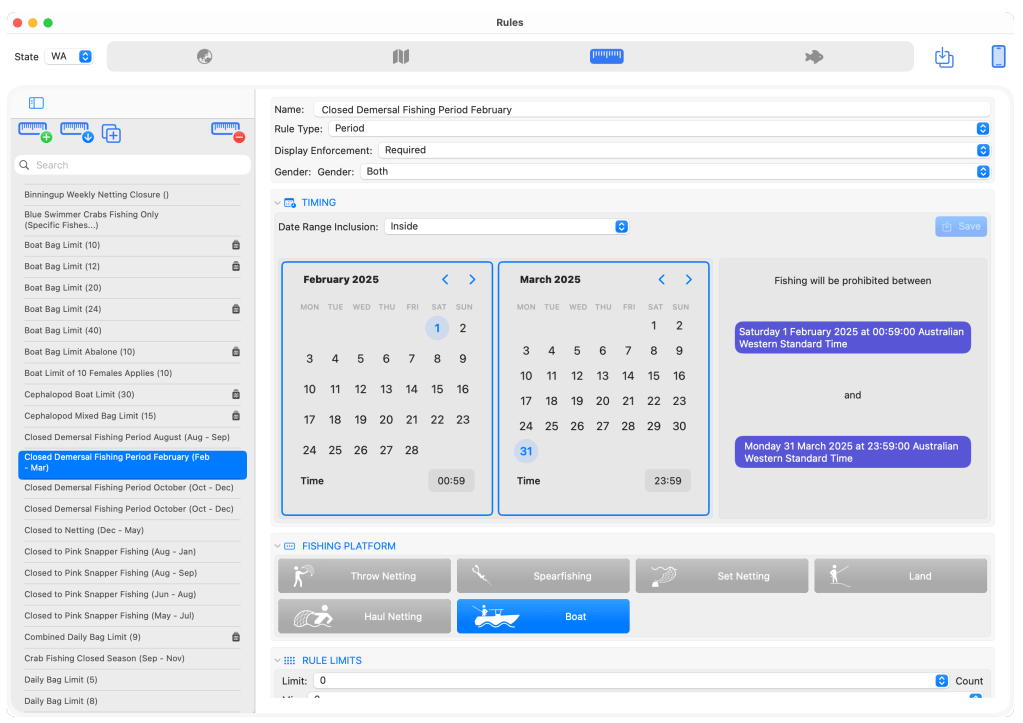
Task: Add a new rule with green plus ruler
Action: pos(35,132)
